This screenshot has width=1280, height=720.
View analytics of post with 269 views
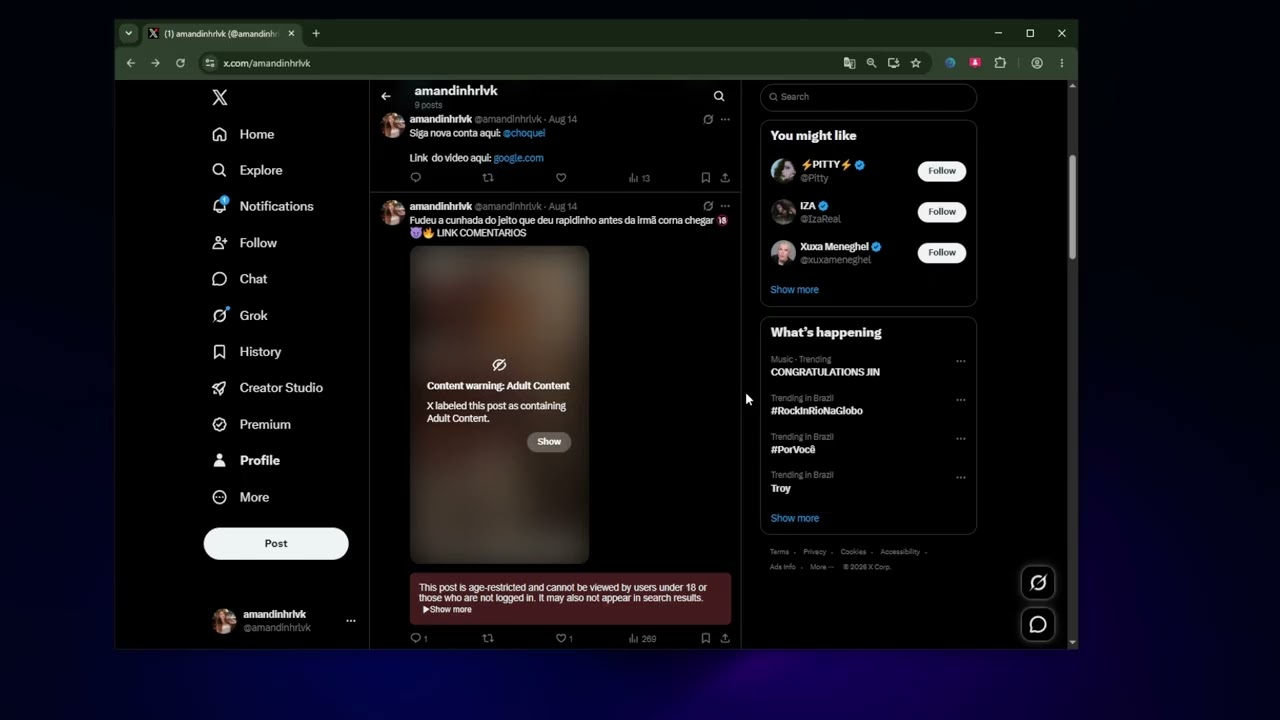coord(642,638)
